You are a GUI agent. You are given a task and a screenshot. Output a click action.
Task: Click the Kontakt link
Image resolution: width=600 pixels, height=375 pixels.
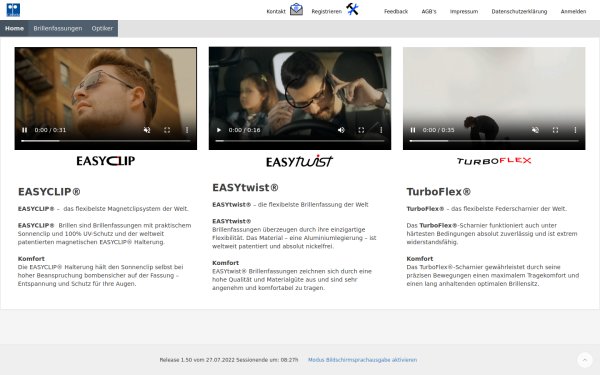pos(276,11)
